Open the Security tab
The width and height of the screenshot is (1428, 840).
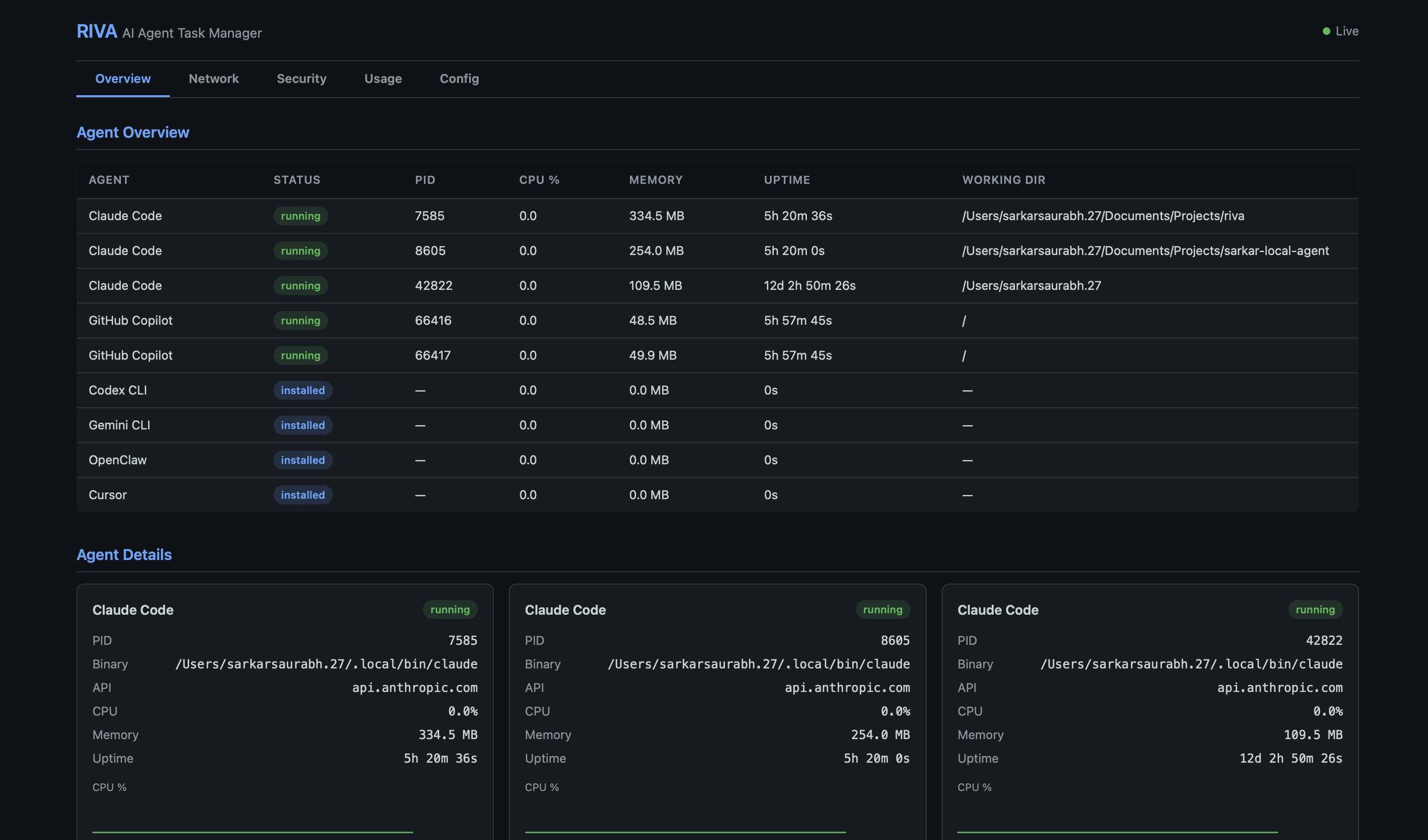(x=301, y=79)
